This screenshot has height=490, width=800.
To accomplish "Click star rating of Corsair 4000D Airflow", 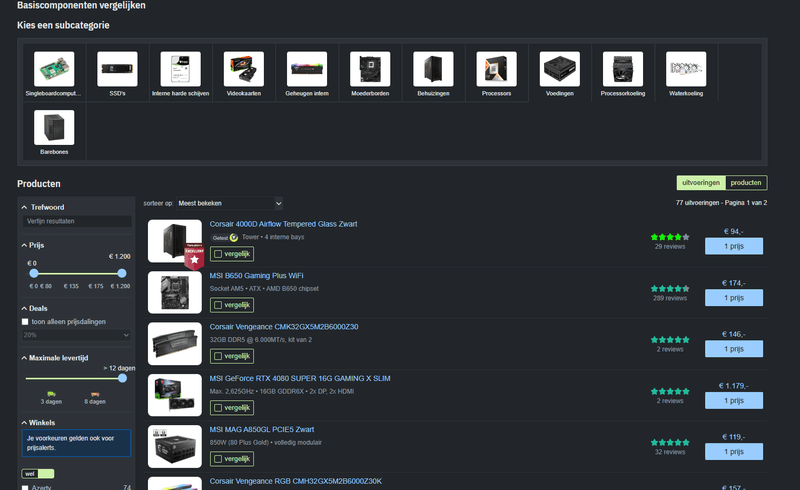I will pyautogui.click(x=670, y=237).
